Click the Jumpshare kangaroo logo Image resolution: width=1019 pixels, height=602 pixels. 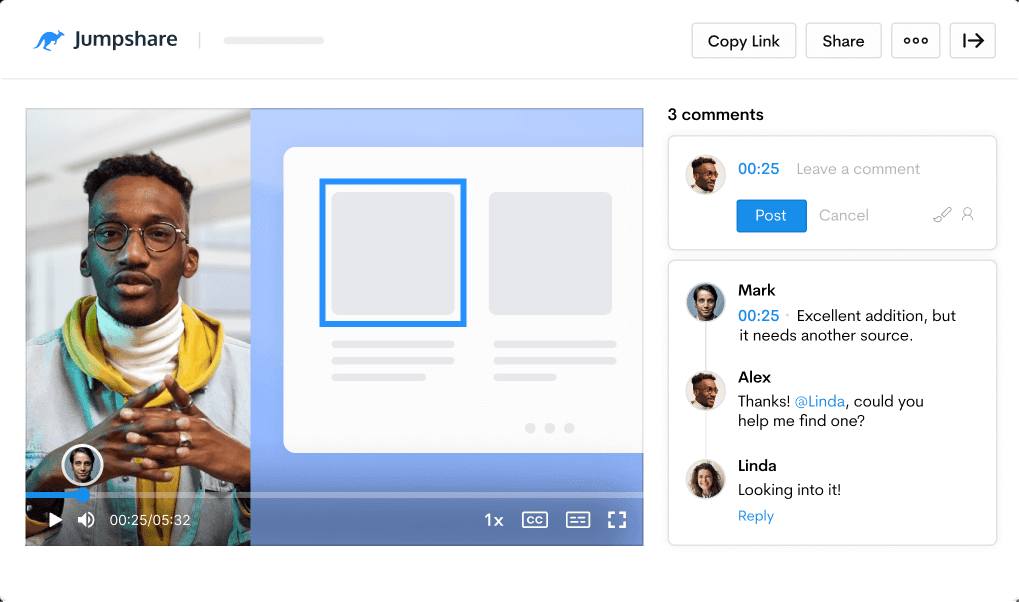(49, 40)
